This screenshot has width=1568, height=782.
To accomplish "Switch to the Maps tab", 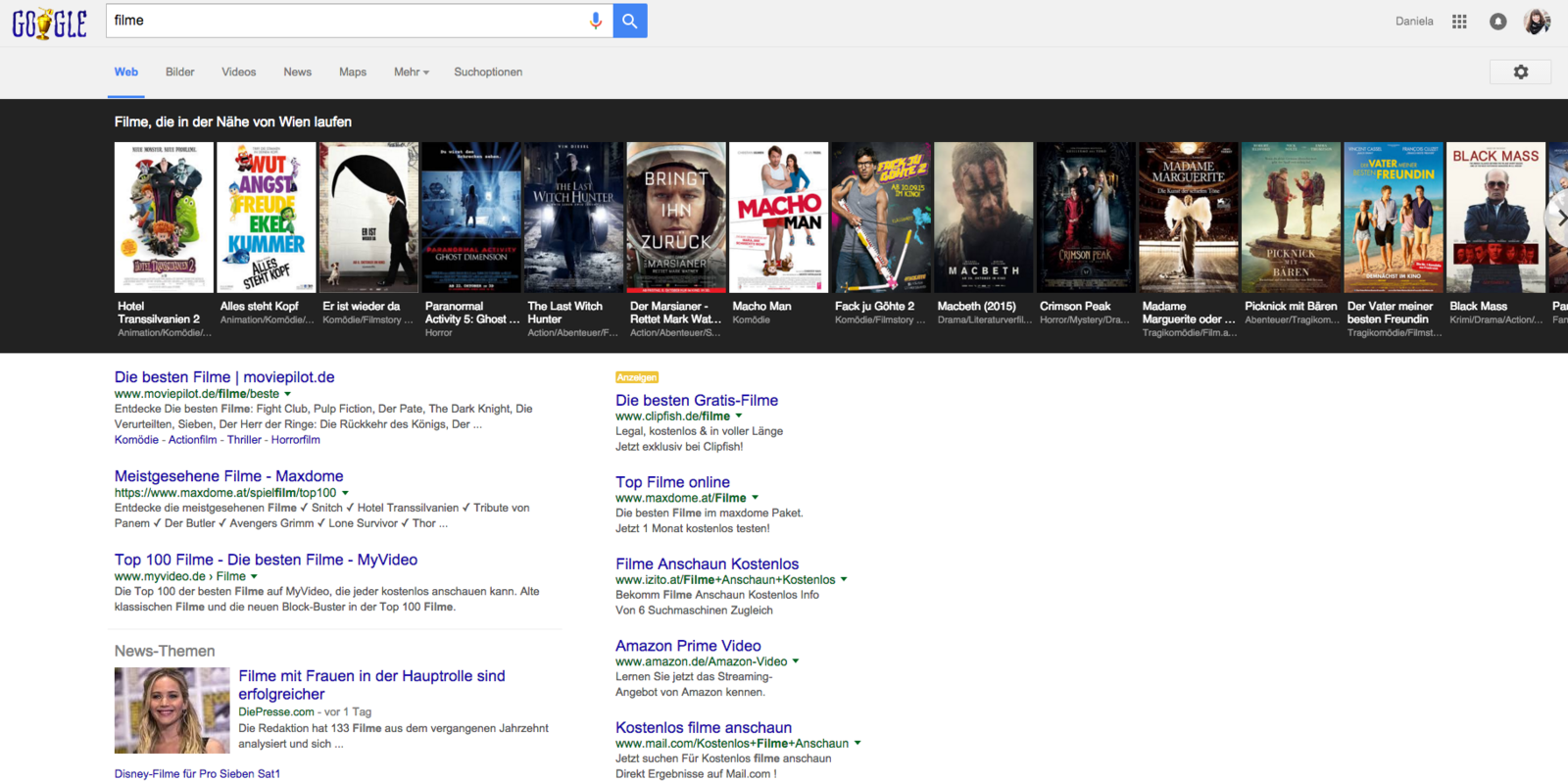I will click(353, 73).
